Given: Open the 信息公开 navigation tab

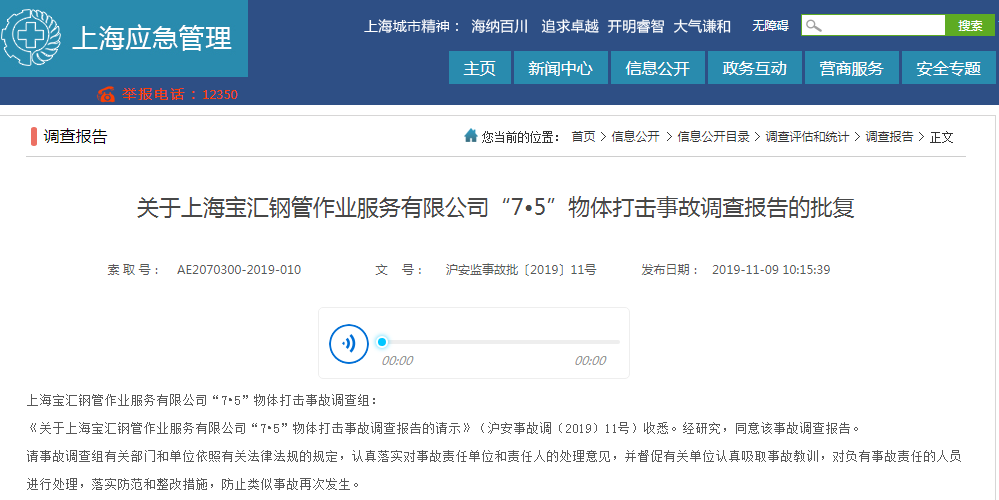Looking at the screenshot, I should [658, 68].
